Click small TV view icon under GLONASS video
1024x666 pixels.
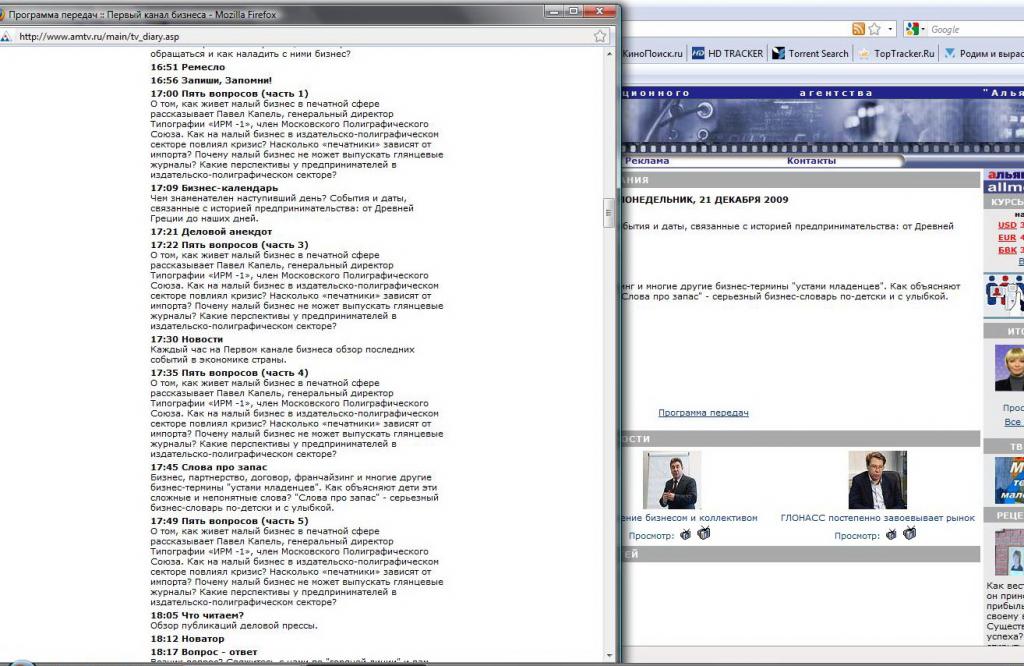click(x=892, y=535)
